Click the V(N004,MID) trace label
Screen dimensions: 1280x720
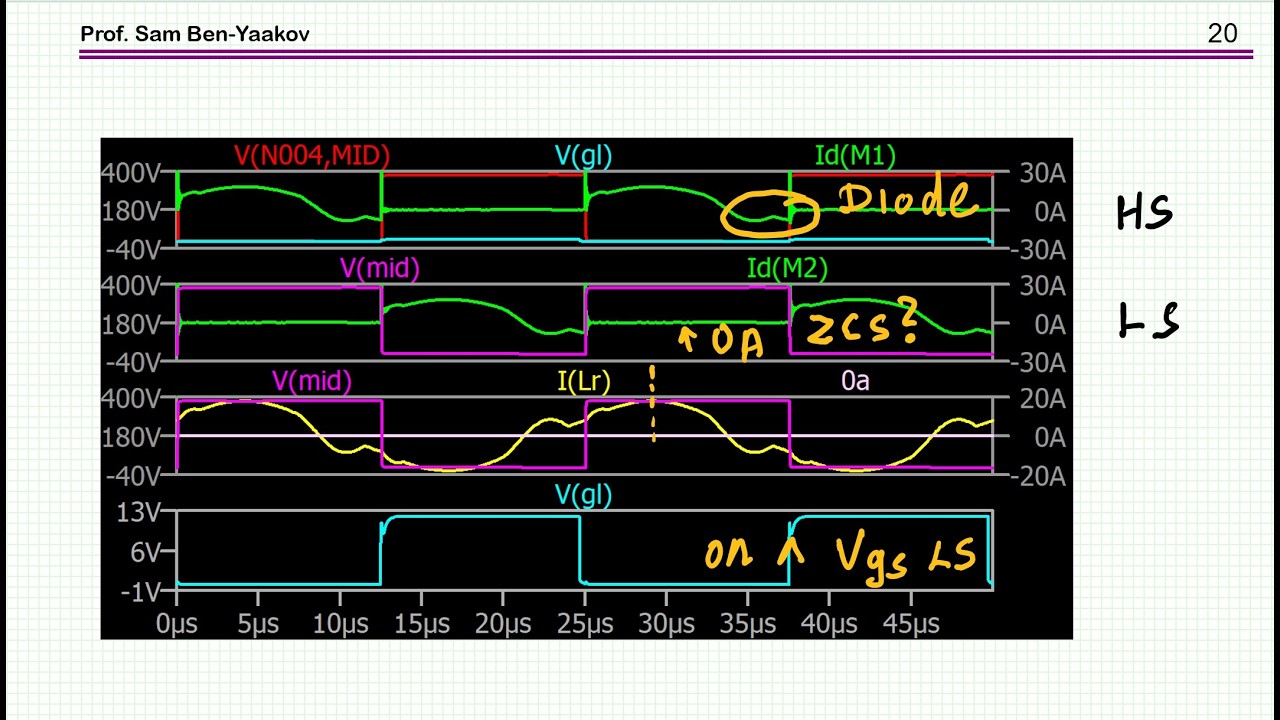(312, 155)
